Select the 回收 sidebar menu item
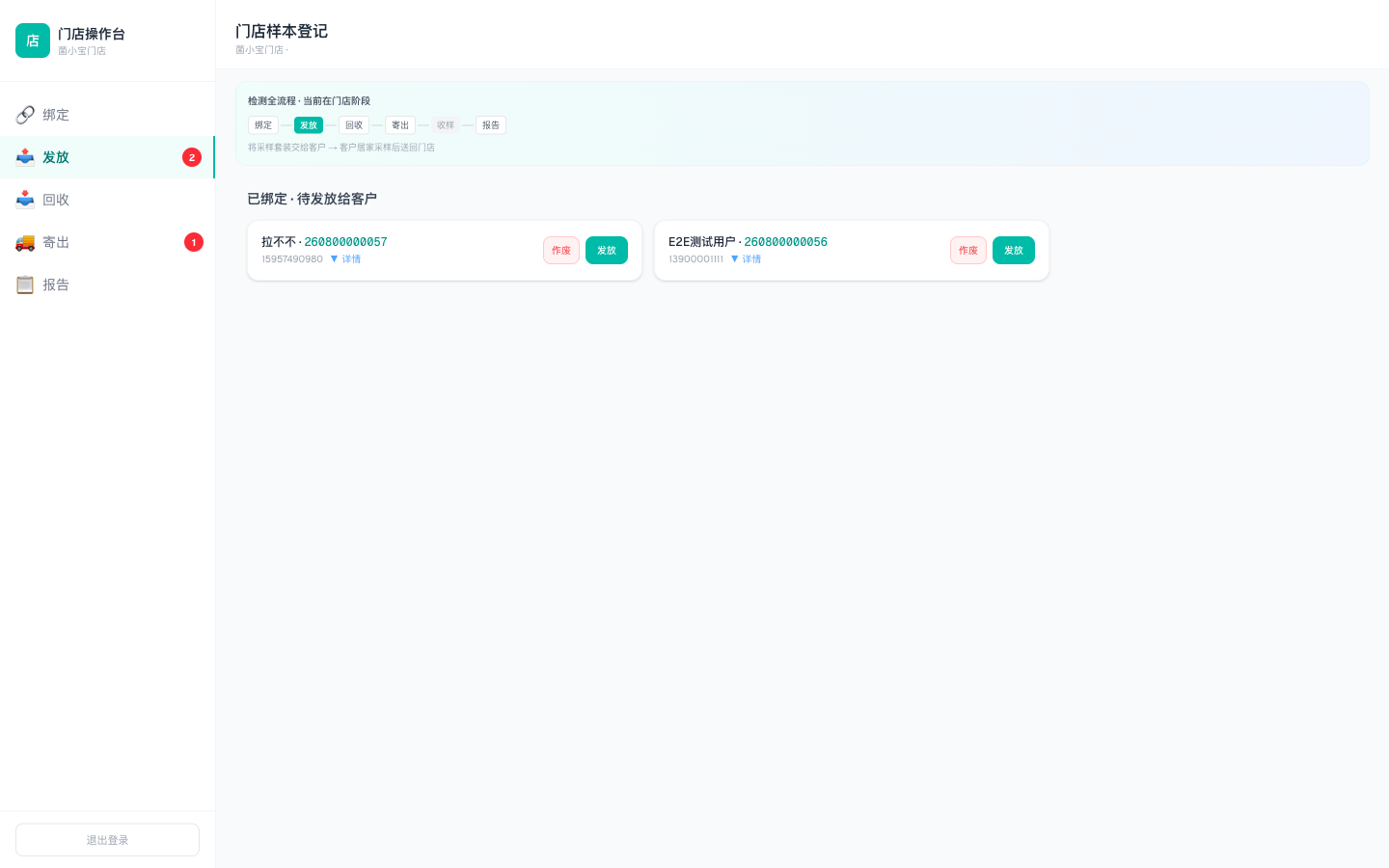 click(x=107, y=200)
